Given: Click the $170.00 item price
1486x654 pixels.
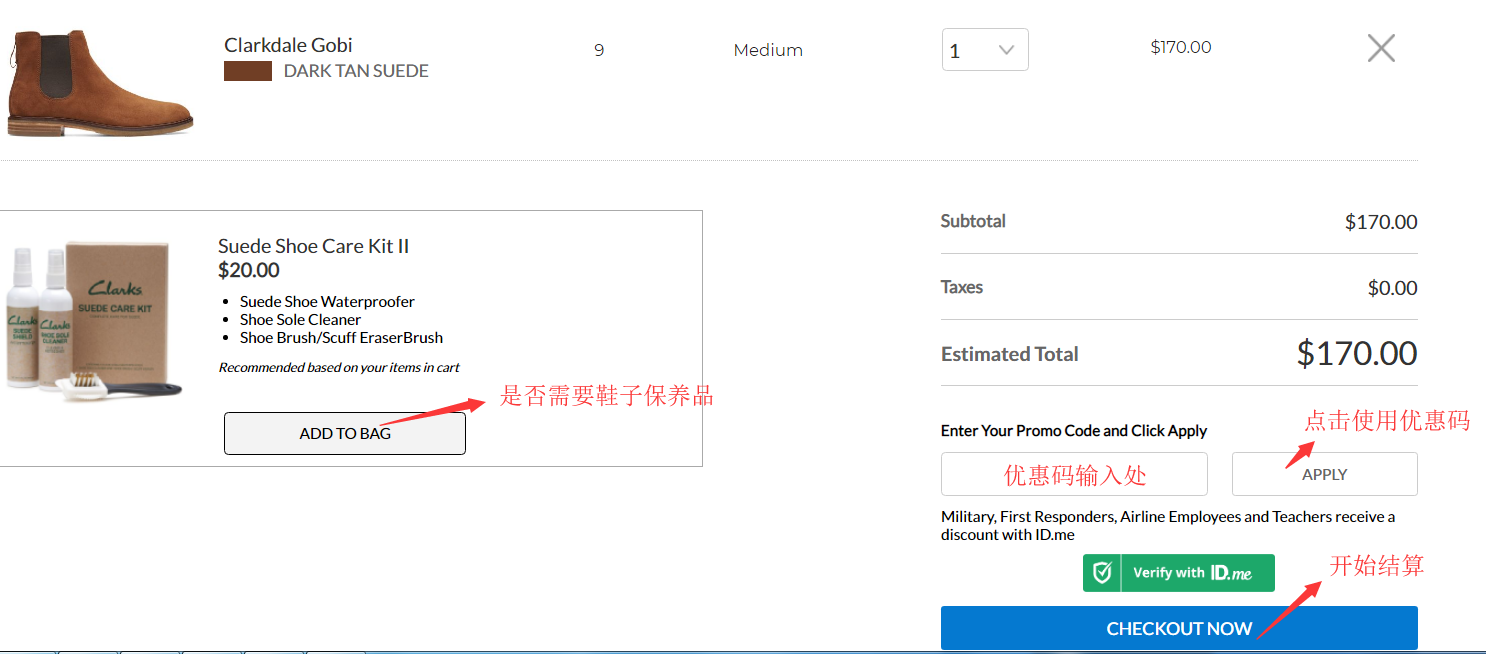Looking at the screenshot, I should (1181, 47).
